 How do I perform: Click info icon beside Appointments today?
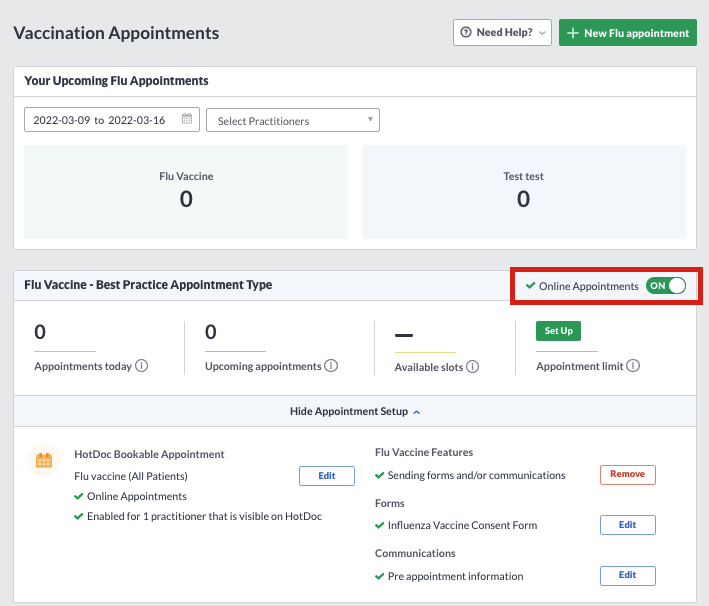[x=142, y=365]
